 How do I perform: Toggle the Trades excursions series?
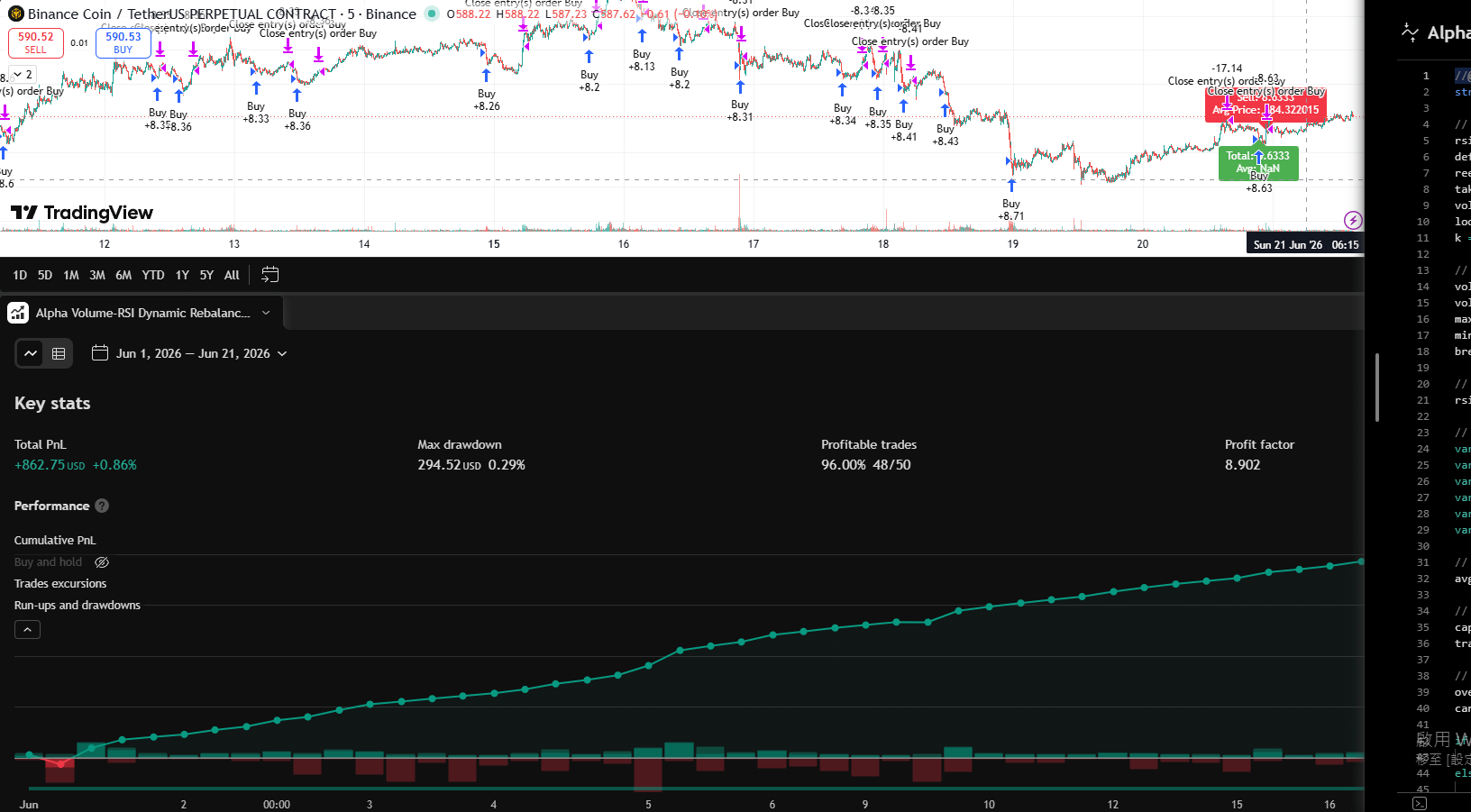[60, 584]
